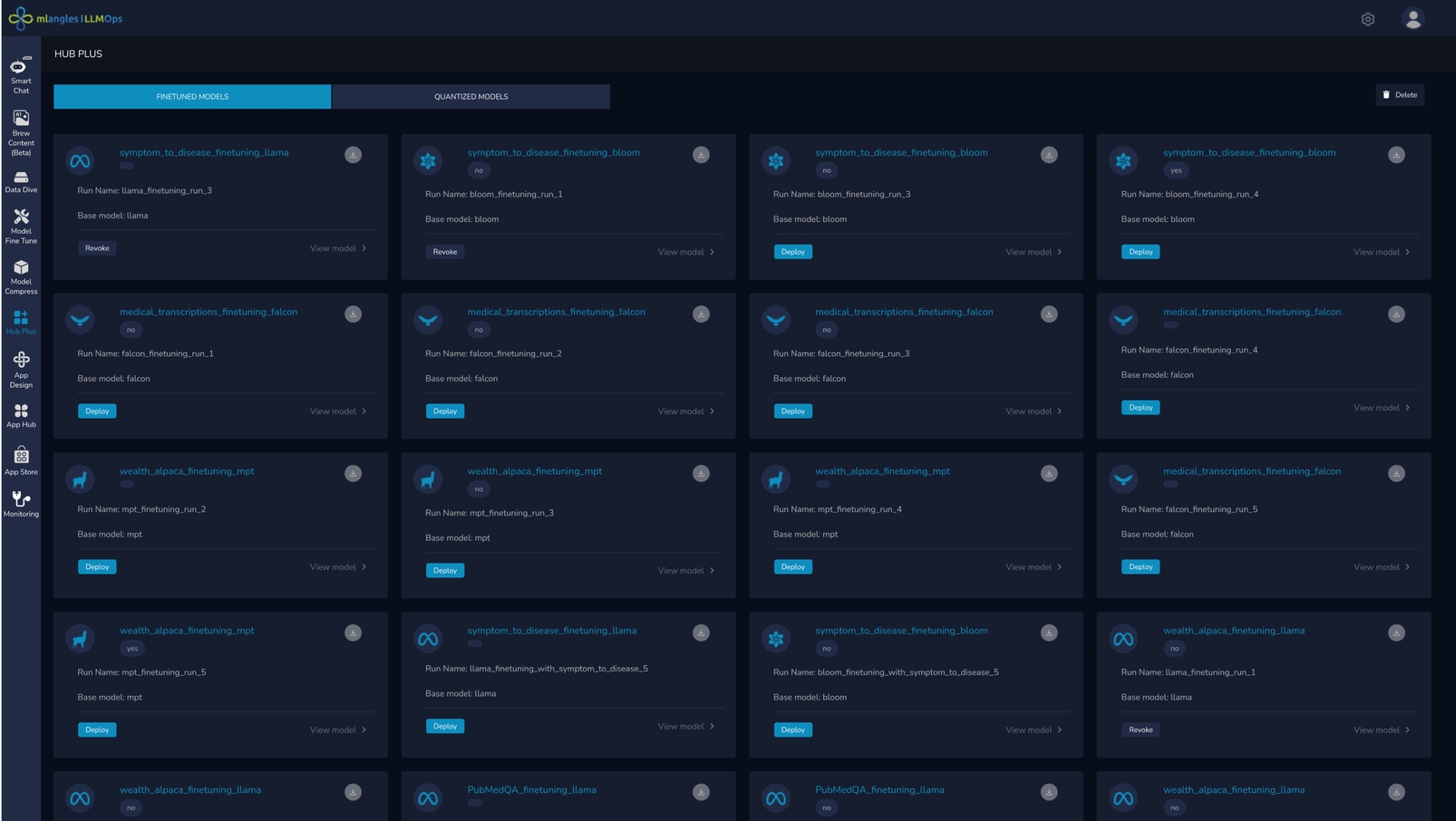Go to Data Dive section

(21, 182)
